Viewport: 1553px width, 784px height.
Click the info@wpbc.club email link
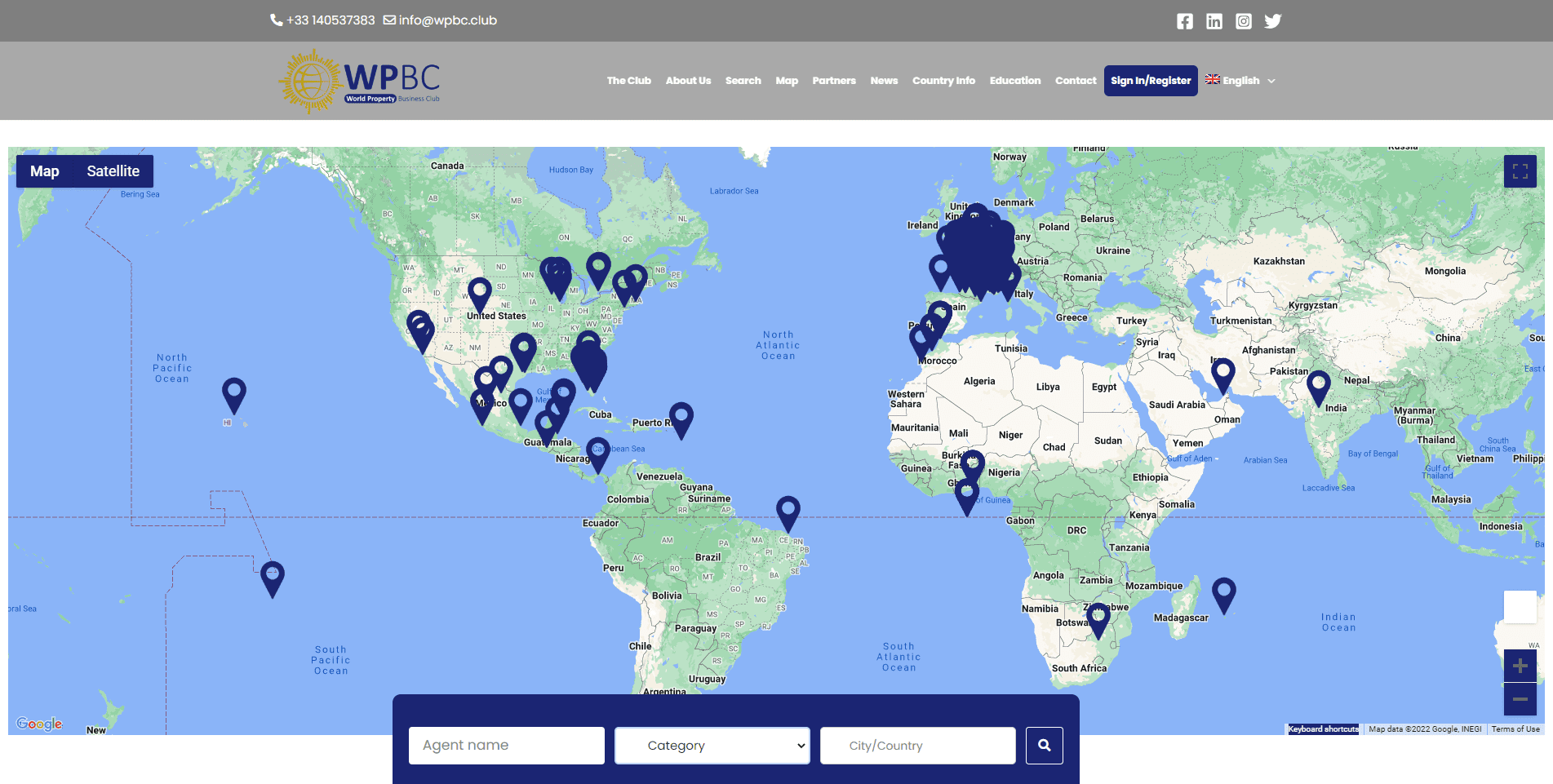pos(446,20)
